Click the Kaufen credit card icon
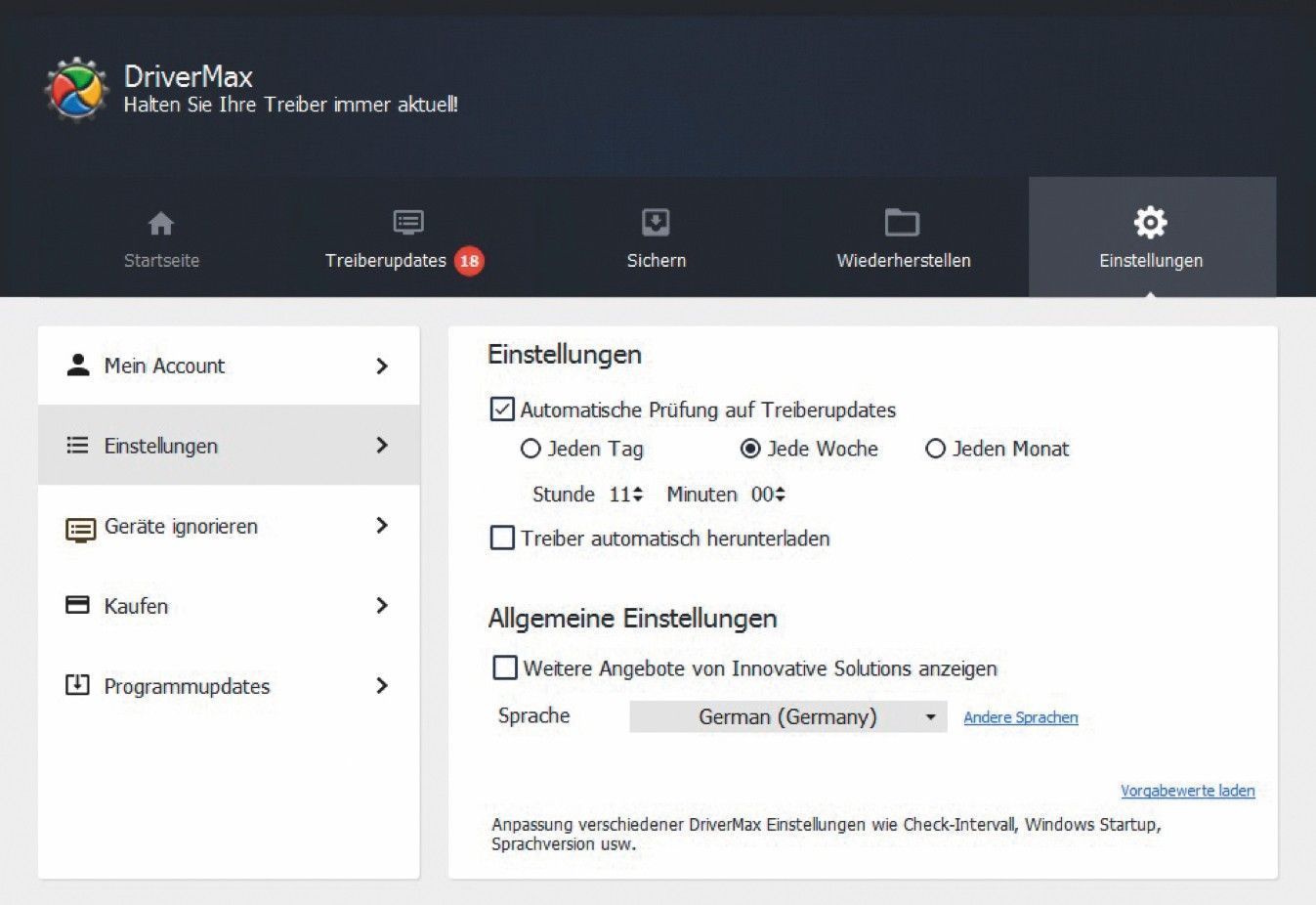Viewport: 1316px width, 905px height. click(77, 605)
